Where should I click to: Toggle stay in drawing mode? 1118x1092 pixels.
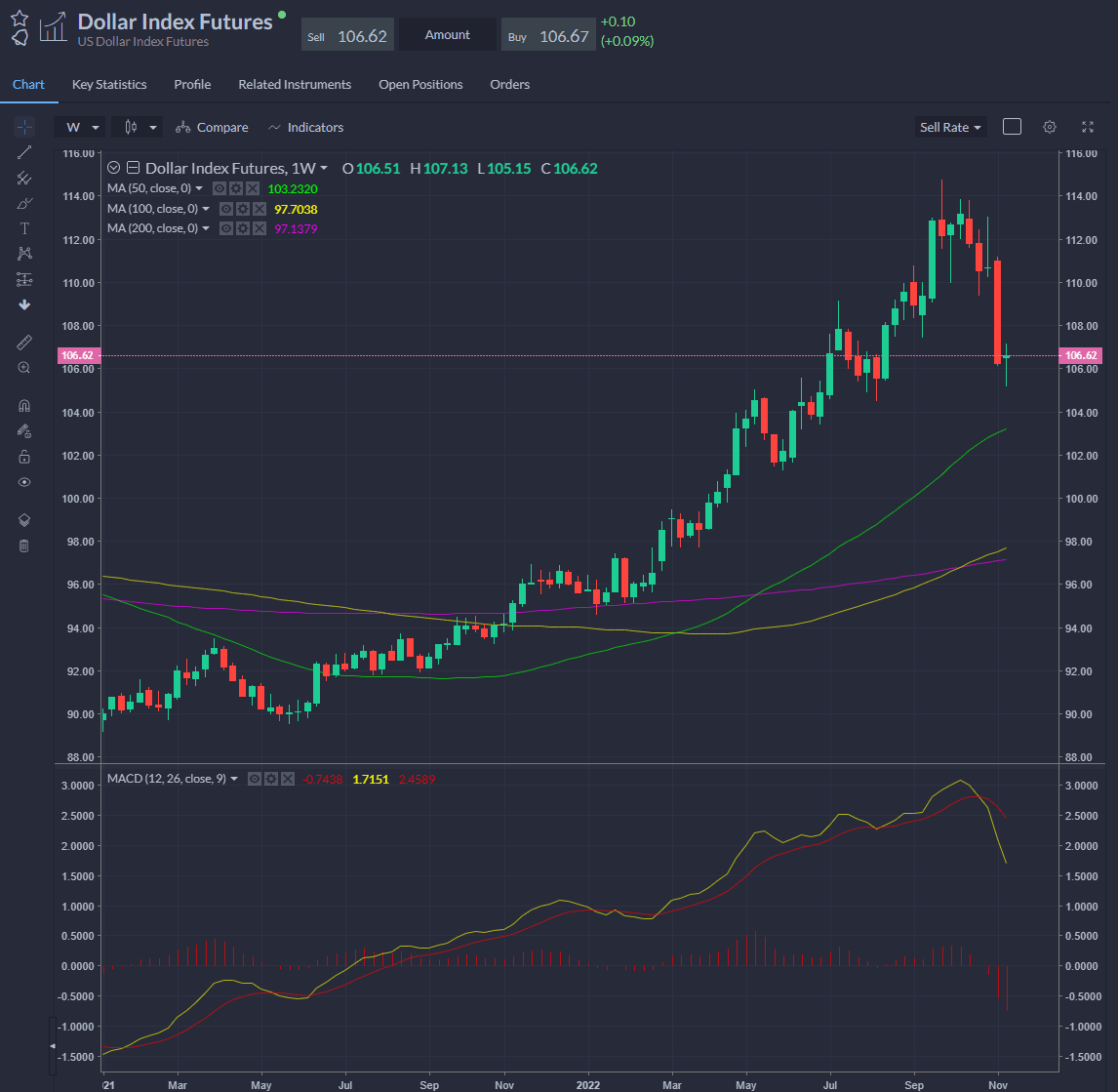(24, 431)
